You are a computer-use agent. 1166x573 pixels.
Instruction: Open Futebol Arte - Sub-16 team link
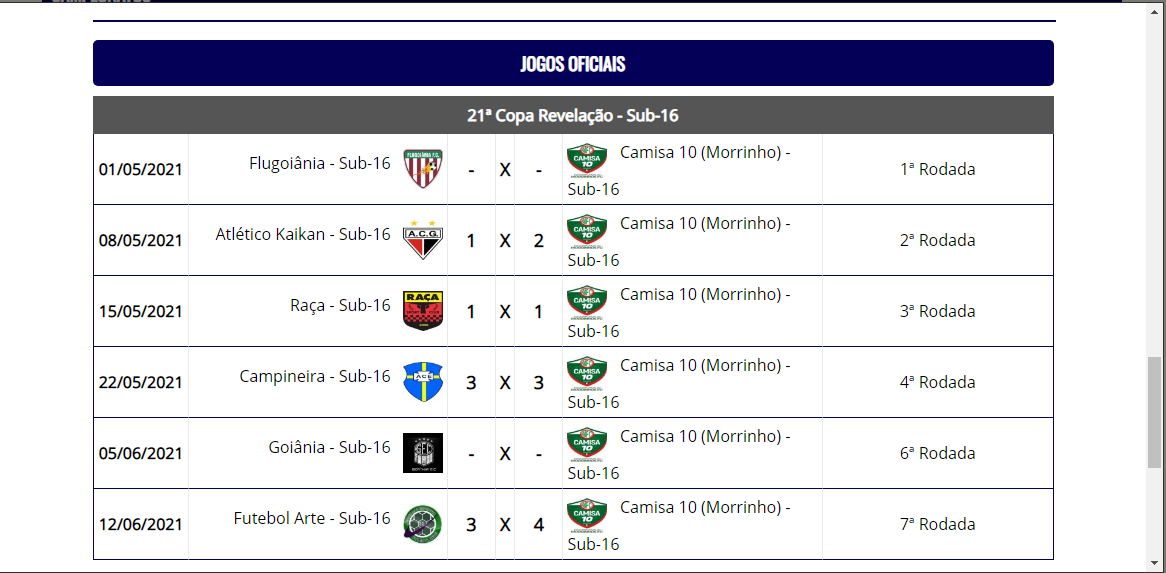coord(312,518)
